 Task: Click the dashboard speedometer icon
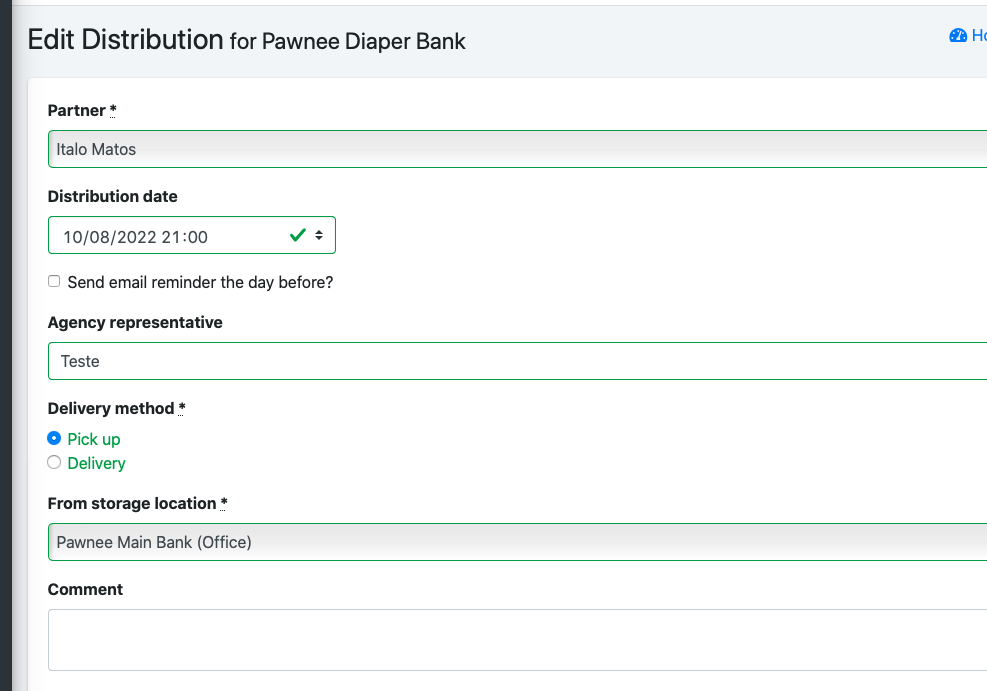coord(957,35)
